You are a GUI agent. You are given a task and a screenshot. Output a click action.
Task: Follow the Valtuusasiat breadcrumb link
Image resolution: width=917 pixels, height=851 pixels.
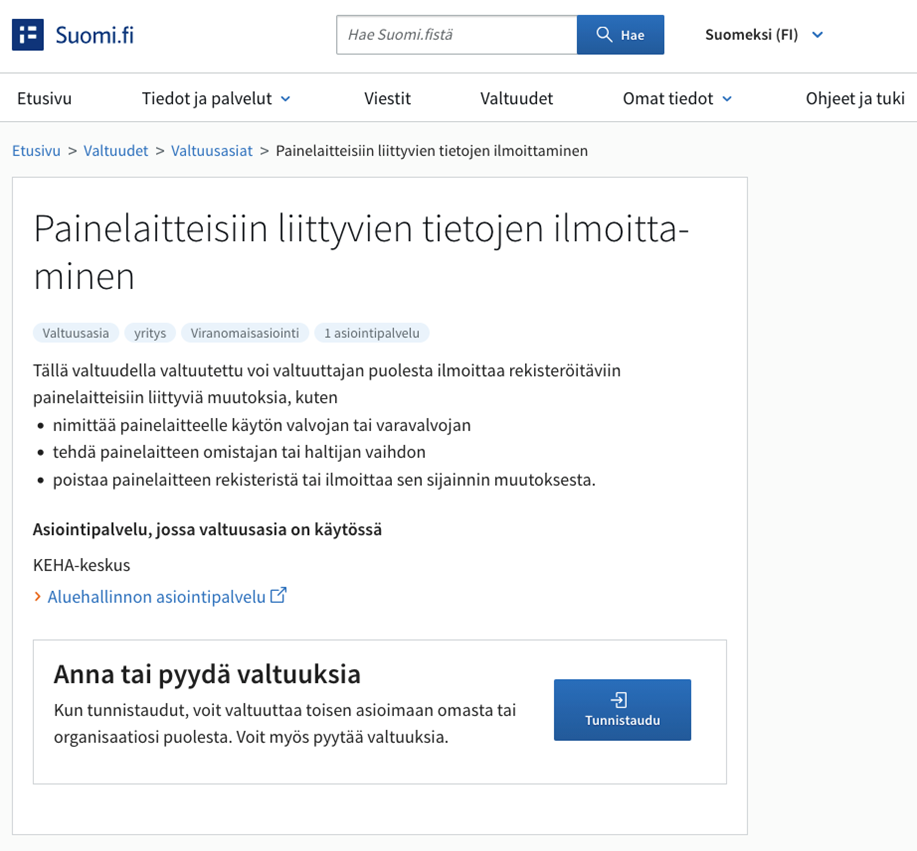(x=213, y=151)
